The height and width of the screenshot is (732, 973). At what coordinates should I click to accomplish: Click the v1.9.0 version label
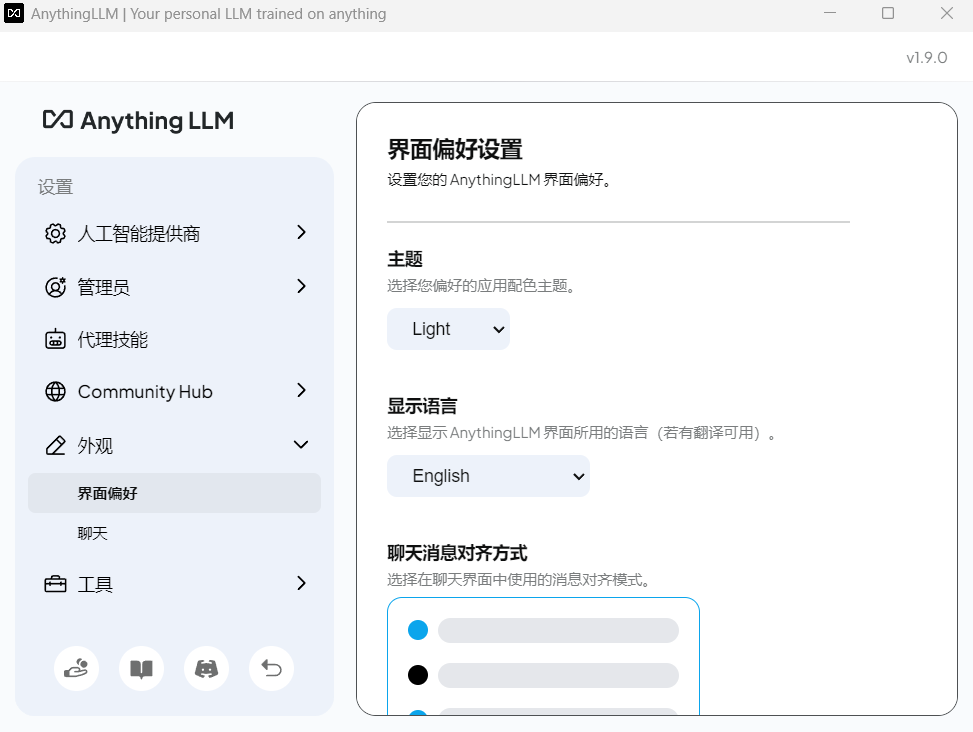pyautogui.click(x=925, y=57)
